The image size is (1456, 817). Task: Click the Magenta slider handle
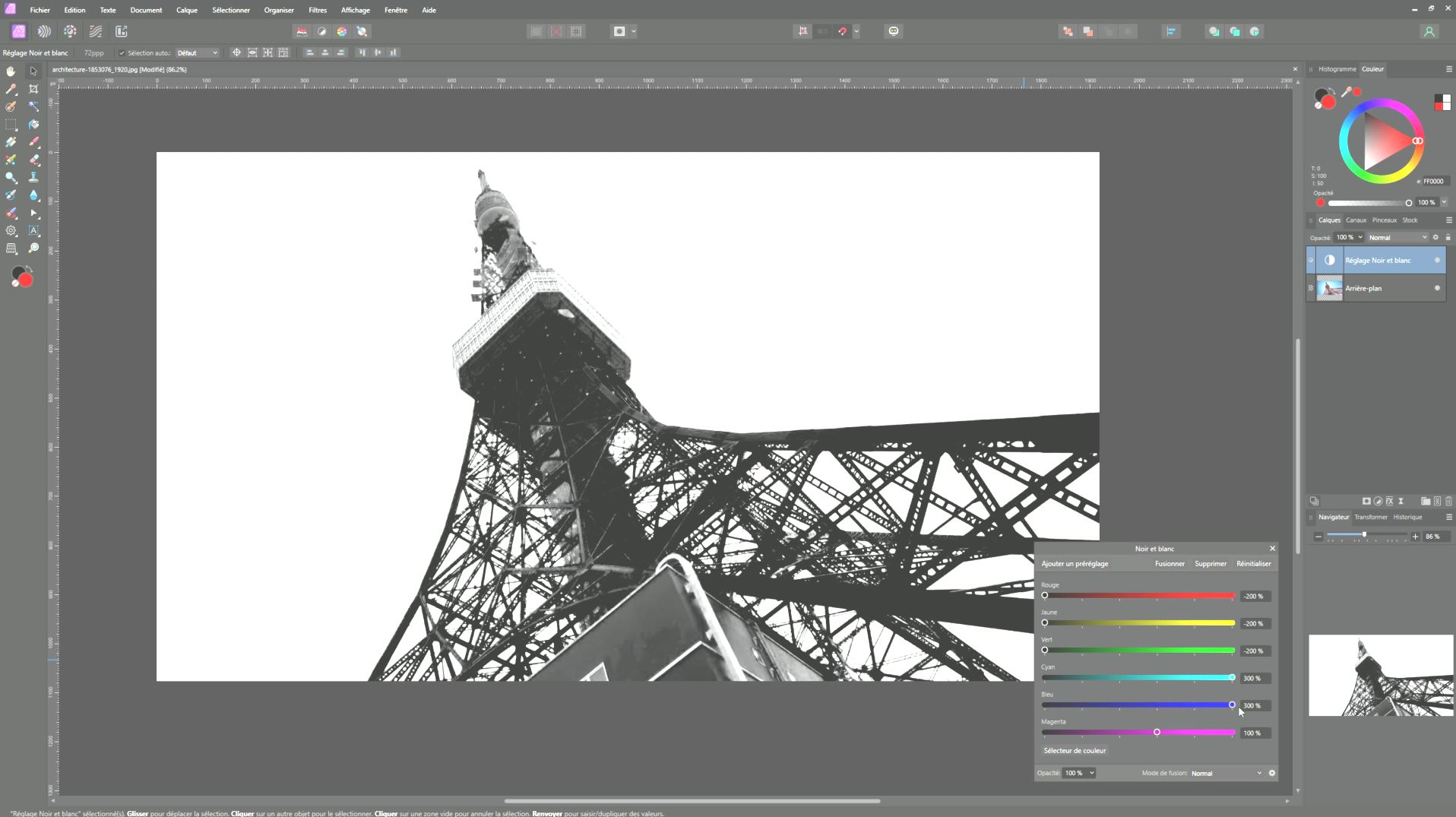click(x=1157, y=733)
